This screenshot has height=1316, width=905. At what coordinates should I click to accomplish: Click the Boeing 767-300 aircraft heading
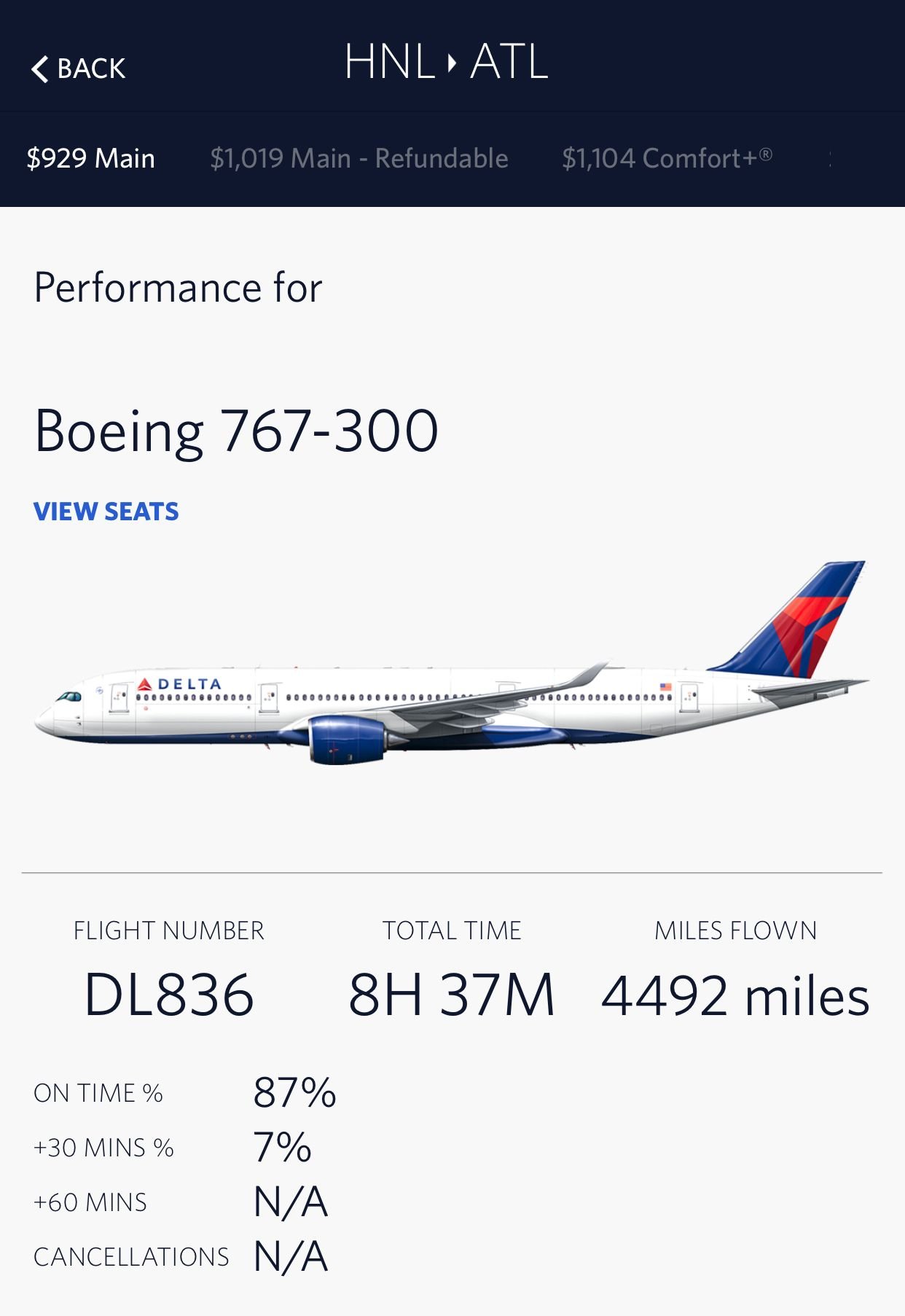click(236, 431)
